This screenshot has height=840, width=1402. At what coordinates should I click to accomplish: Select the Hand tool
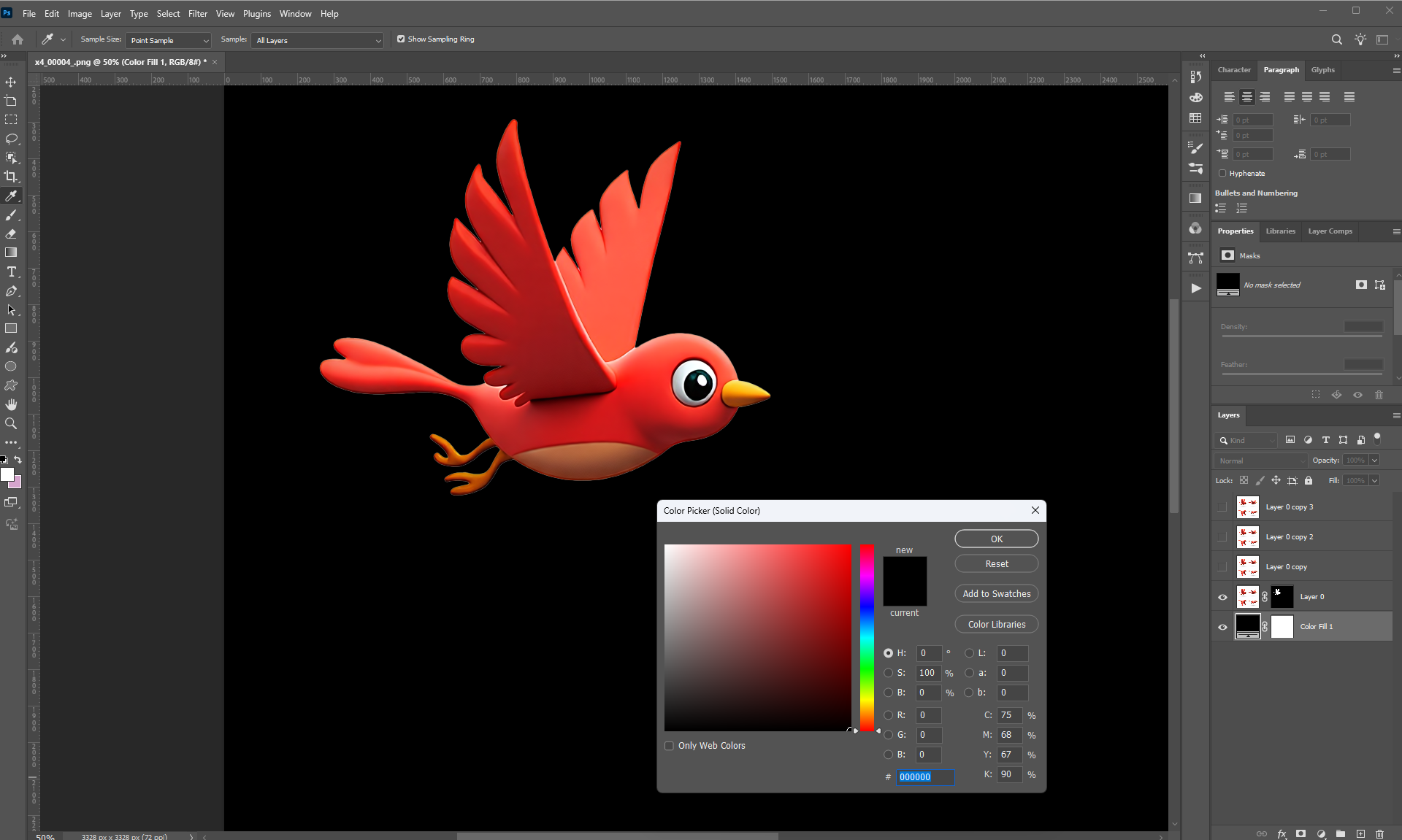point(11,404)
